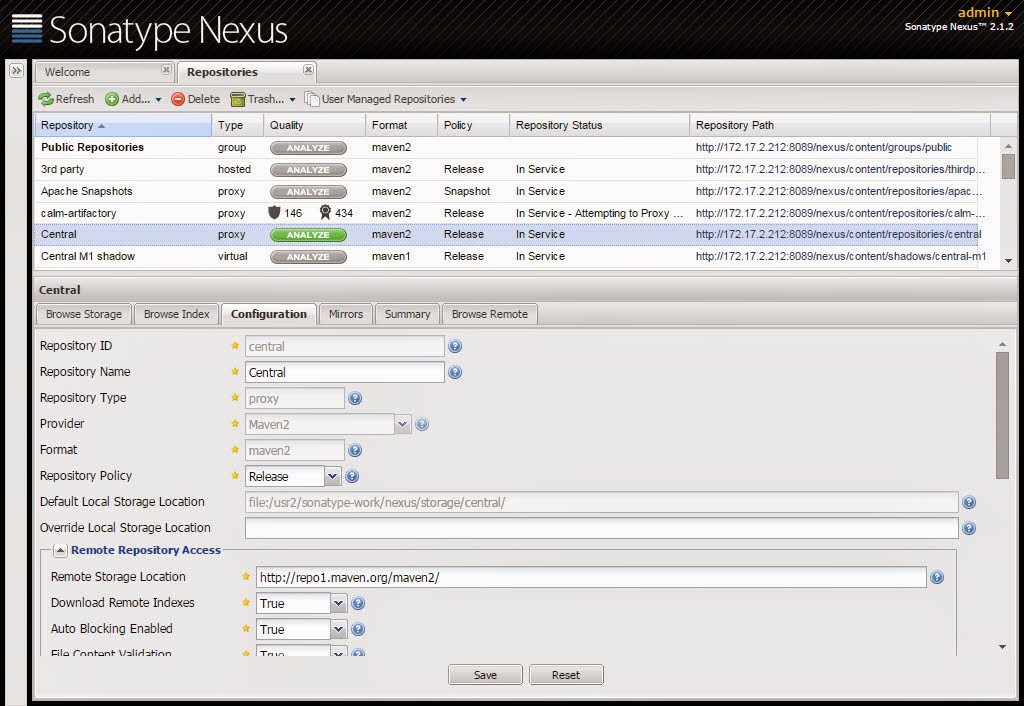Screen dimensions: 1024x706
Task: Select the Central M1 shadow row
Action: coord(506,256)
